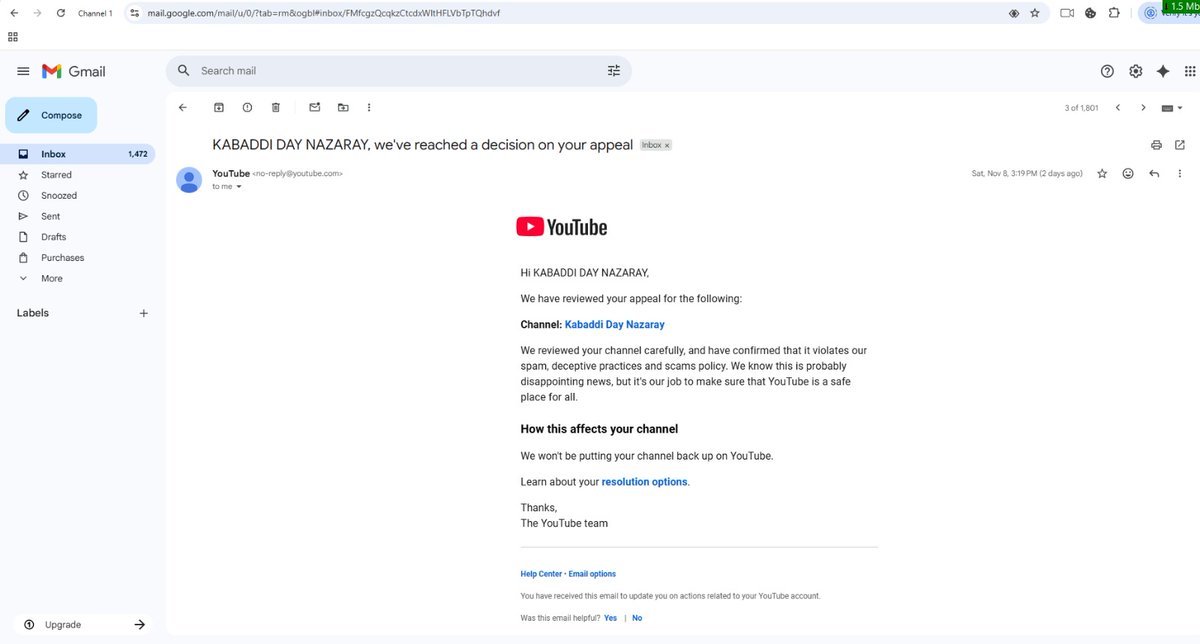Add an emoji reaction to email
The width and height of the screenshot is (1200, 644).
click(1128, 173)
